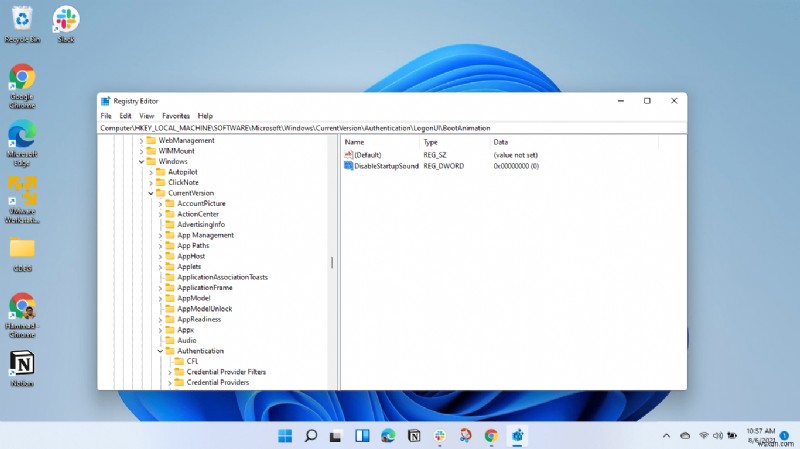Screen dimensions: 800x449
Task: Launch Microsoft Edge from the taskbar
Action: tap(388, 435)
